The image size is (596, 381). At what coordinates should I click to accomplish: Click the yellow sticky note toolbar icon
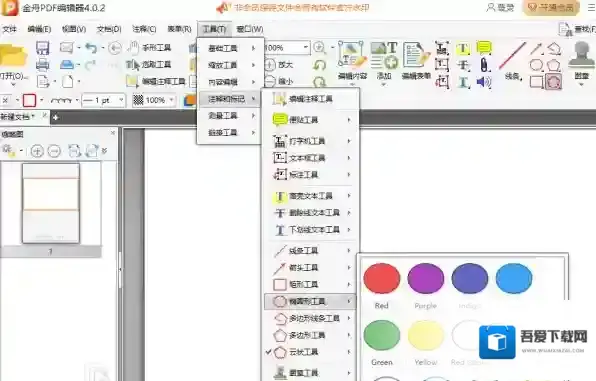point(484,48)
